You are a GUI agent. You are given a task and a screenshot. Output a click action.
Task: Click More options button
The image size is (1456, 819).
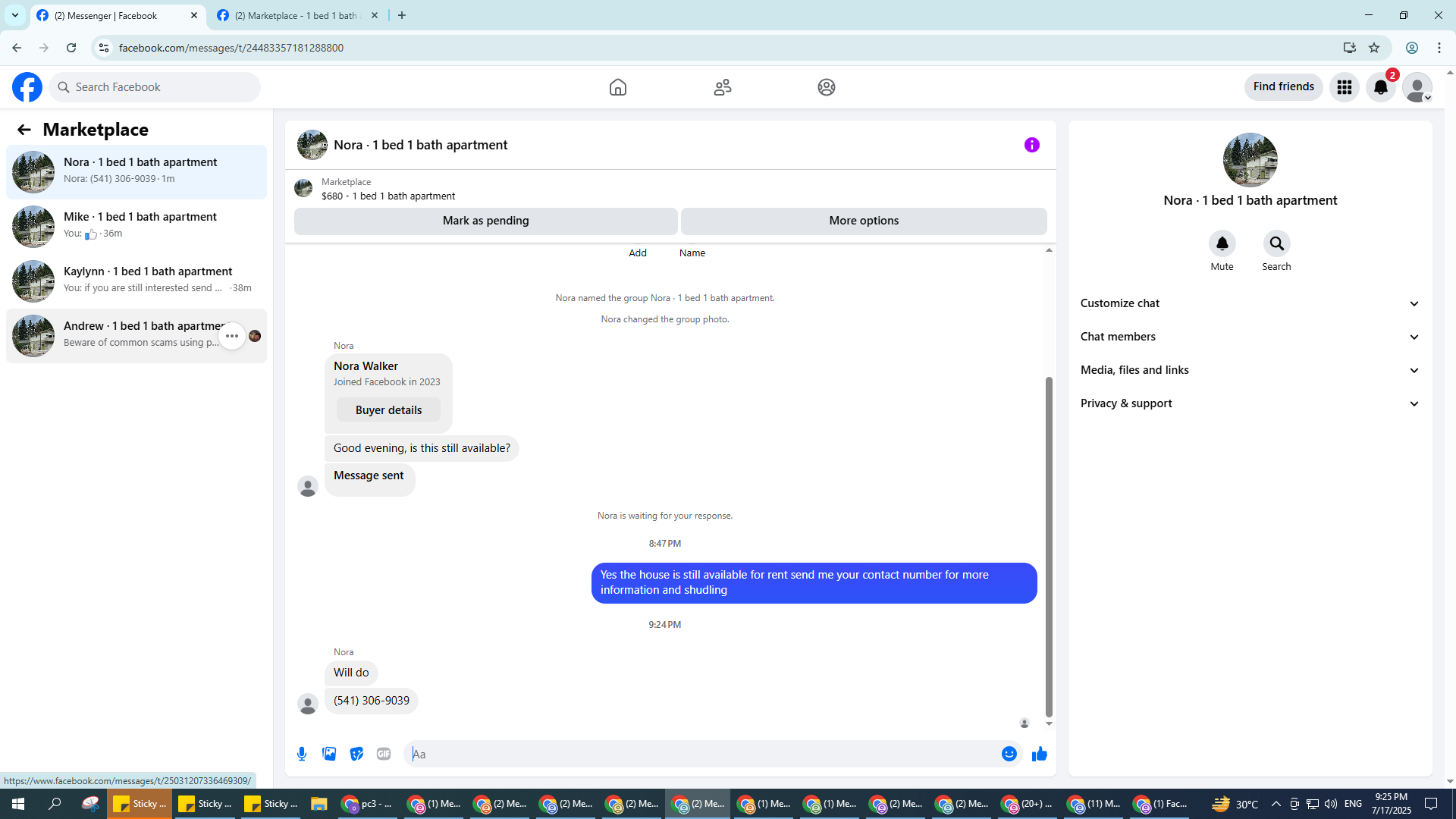click(x=864, y=221)
